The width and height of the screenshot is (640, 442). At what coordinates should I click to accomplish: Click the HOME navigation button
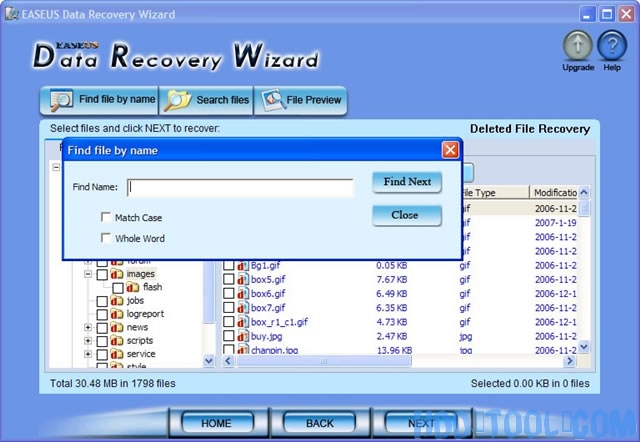217,423
